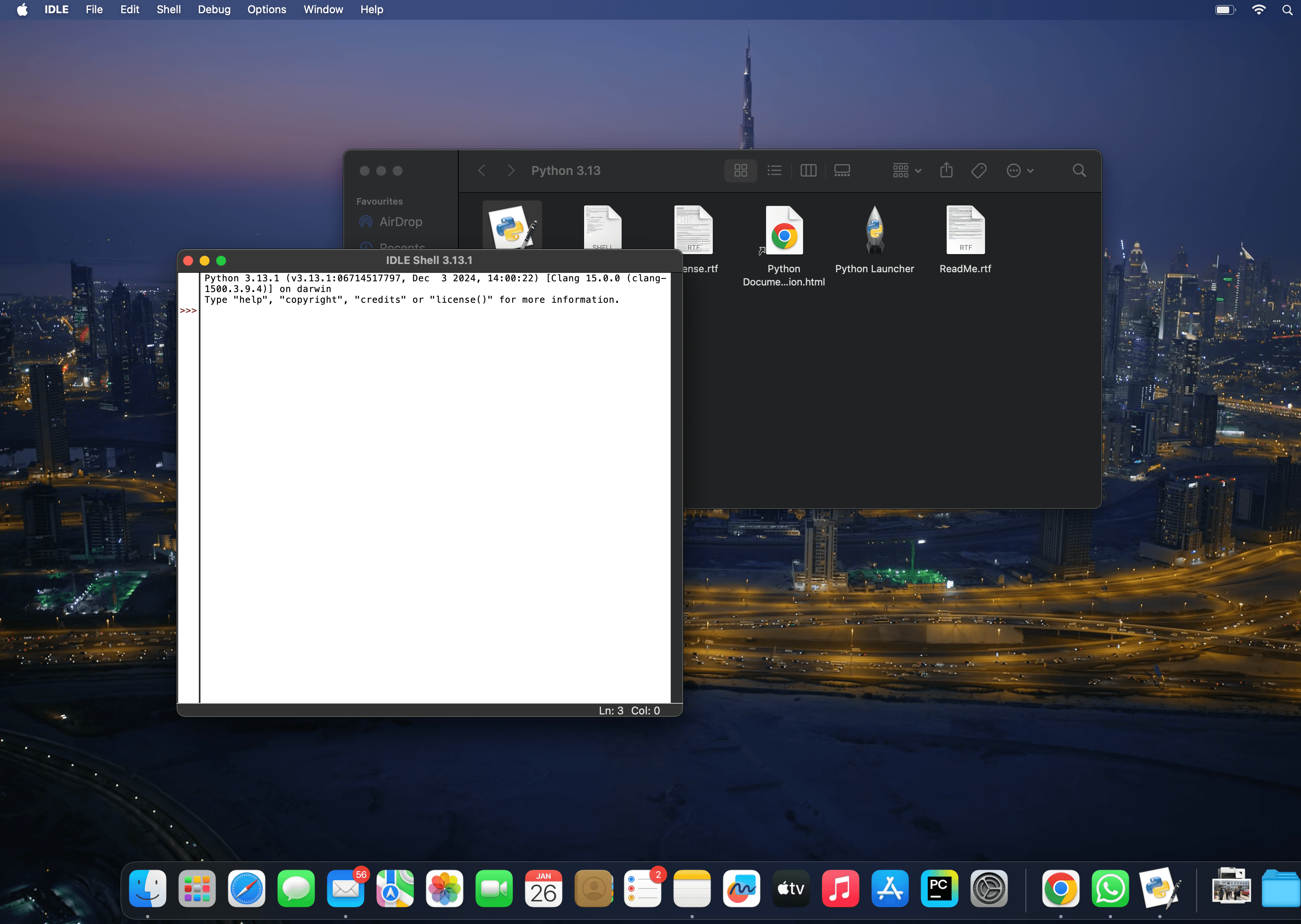Open Reminders from the Dock
Screen dimensions: 1301x924
pos(643,888)
